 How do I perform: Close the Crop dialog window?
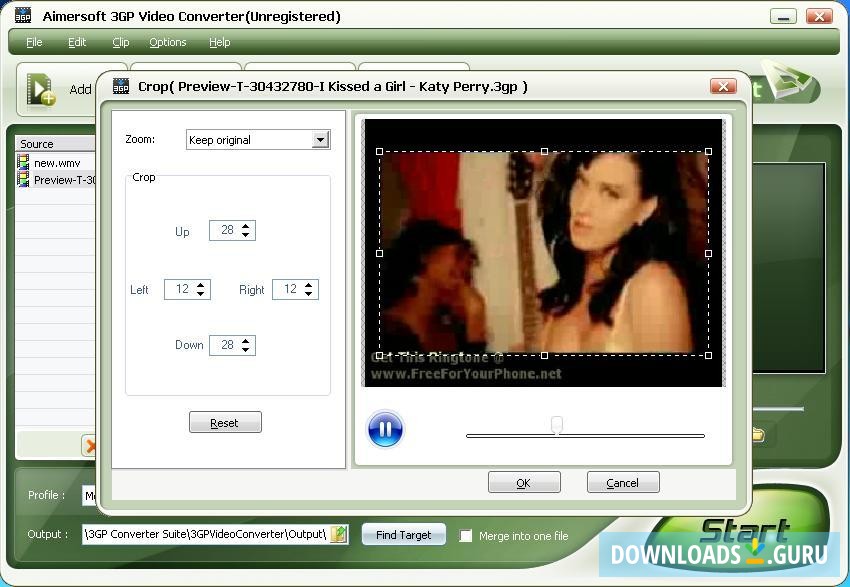(723, 86)
